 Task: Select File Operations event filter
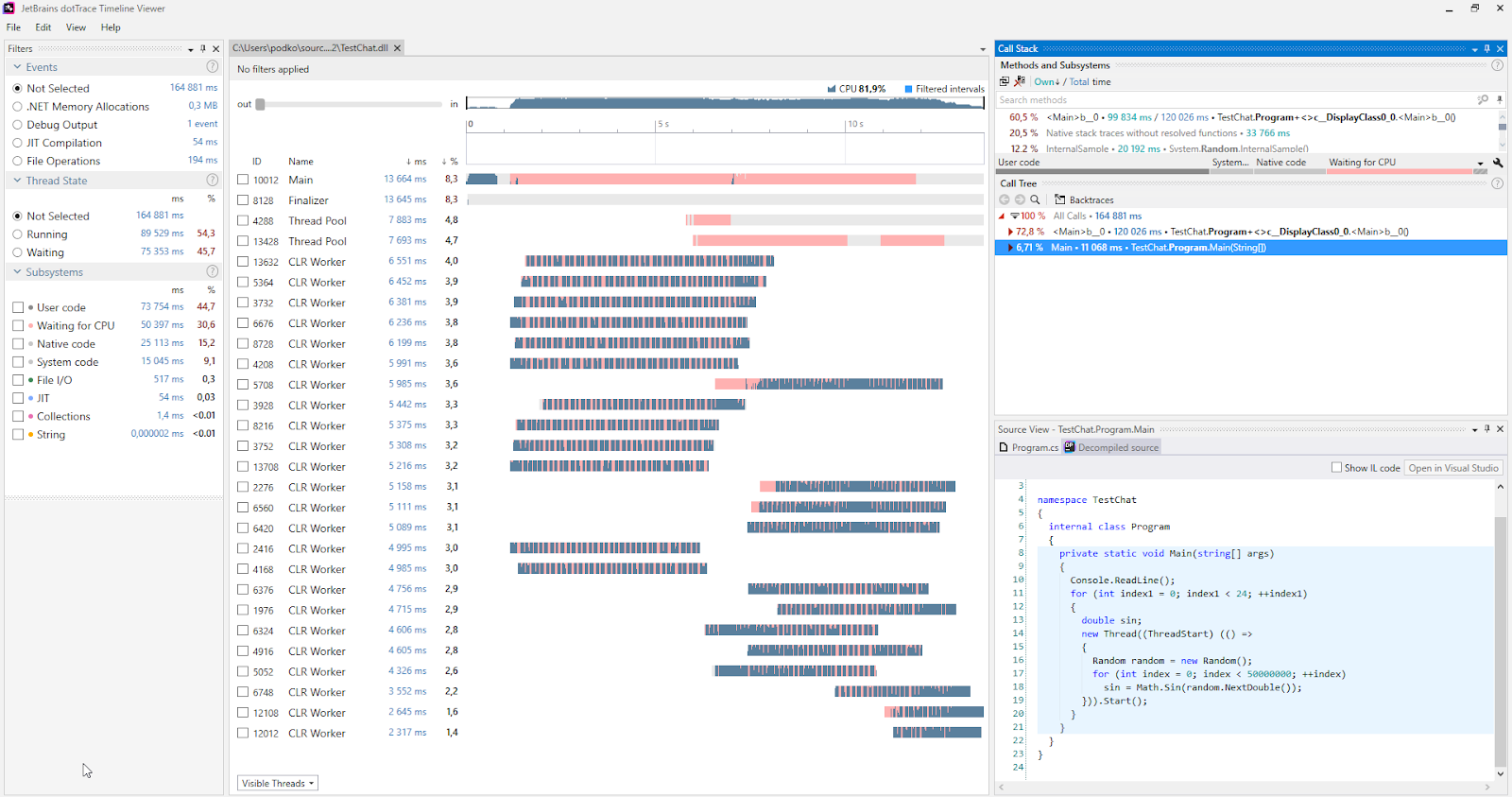pos(17,161)
